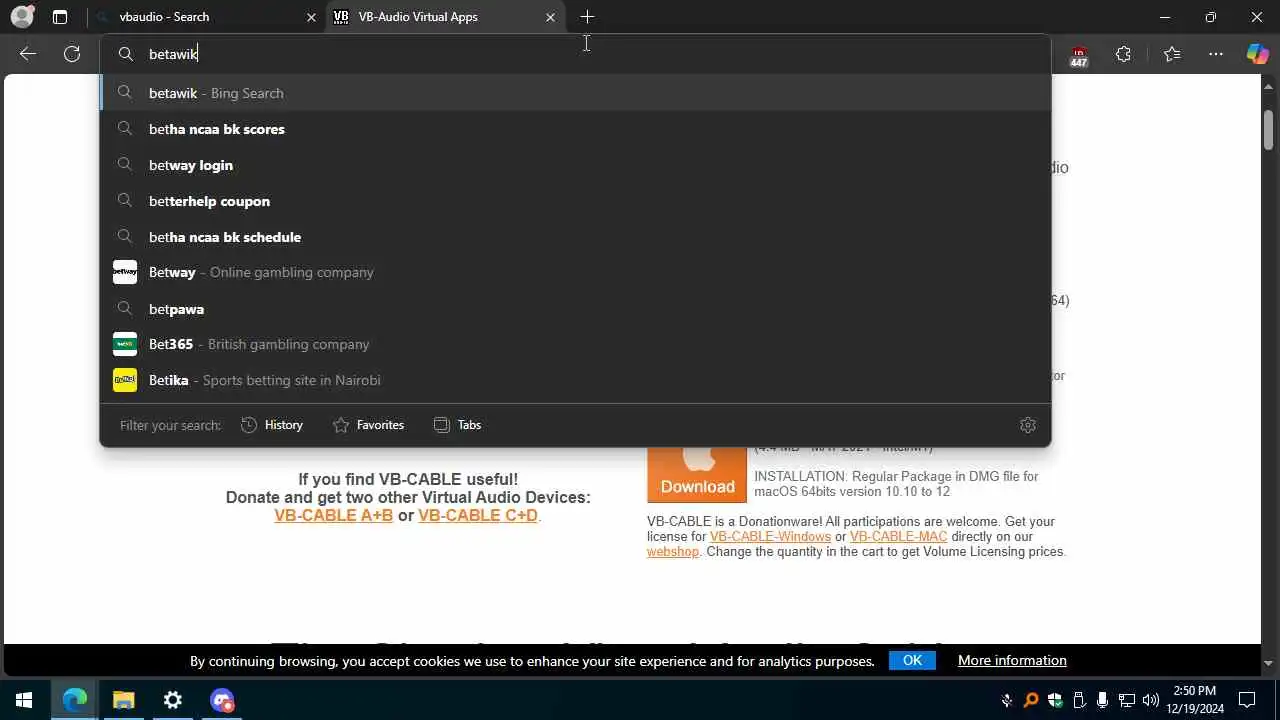The width and height of the screenshot is (1280, 720).
Task: Click the page vertical scrollbar thumb
Action: coord(1269,131)
